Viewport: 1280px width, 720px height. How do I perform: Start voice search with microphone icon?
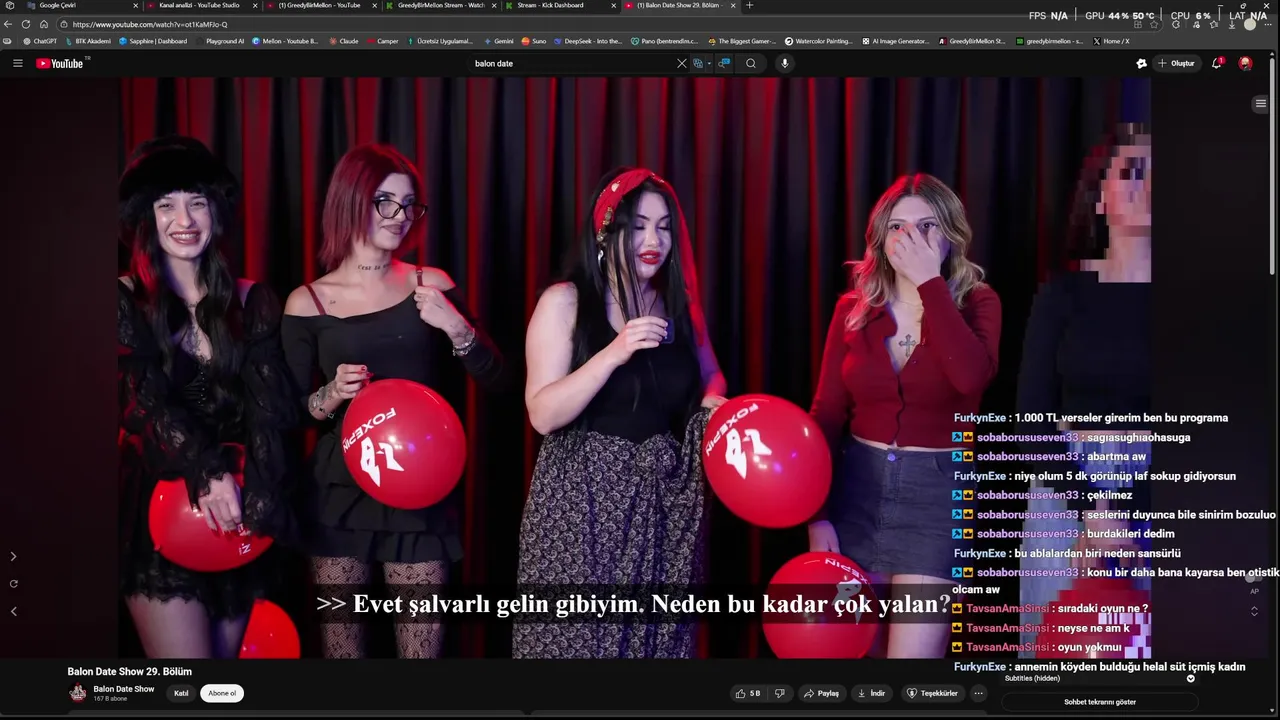(x=785, y=63)
